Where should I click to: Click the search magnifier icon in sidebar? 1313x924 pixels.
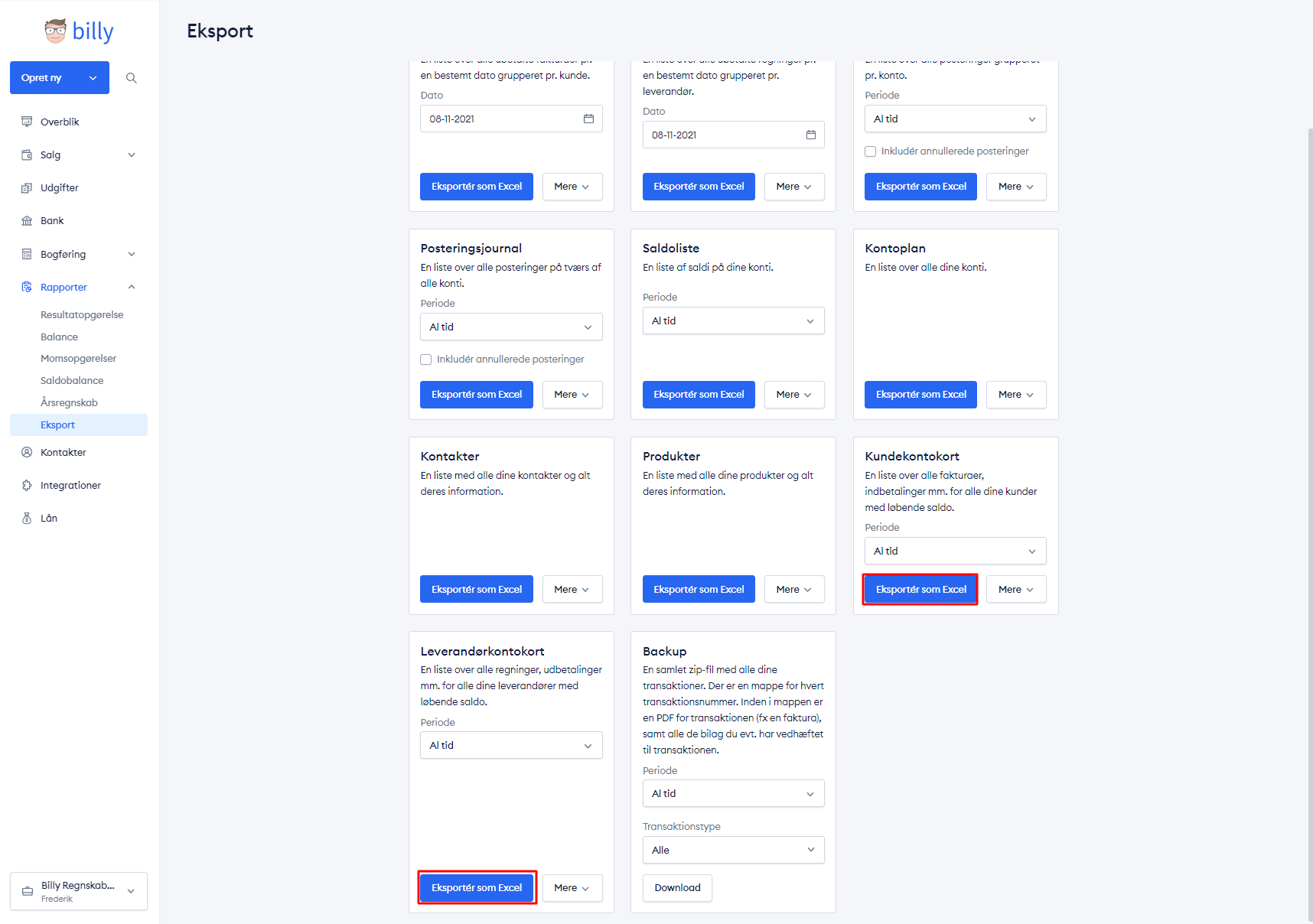(132, 78)
